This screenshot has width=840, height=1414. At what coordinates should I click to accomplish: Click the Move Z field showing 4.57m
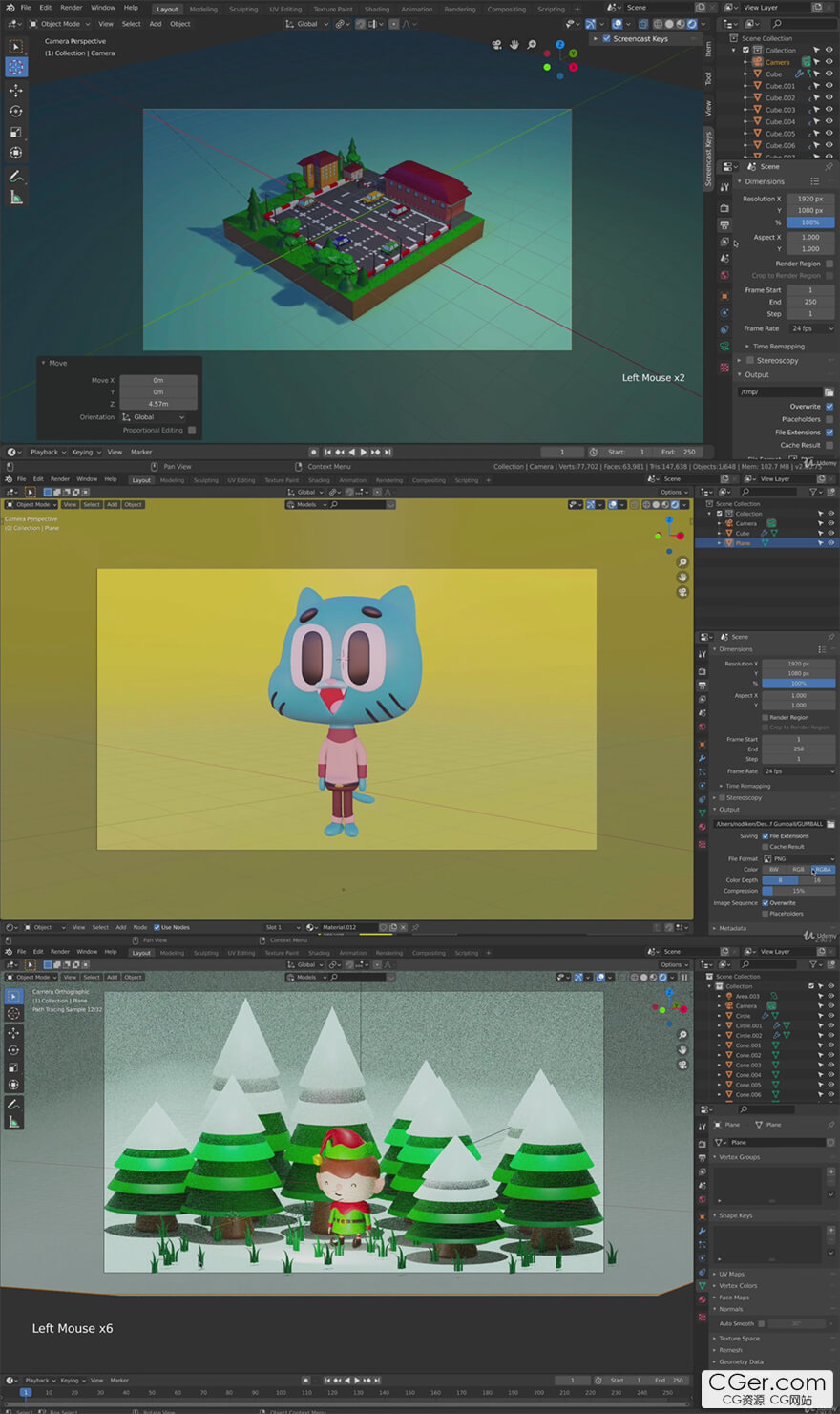point(158,404)
